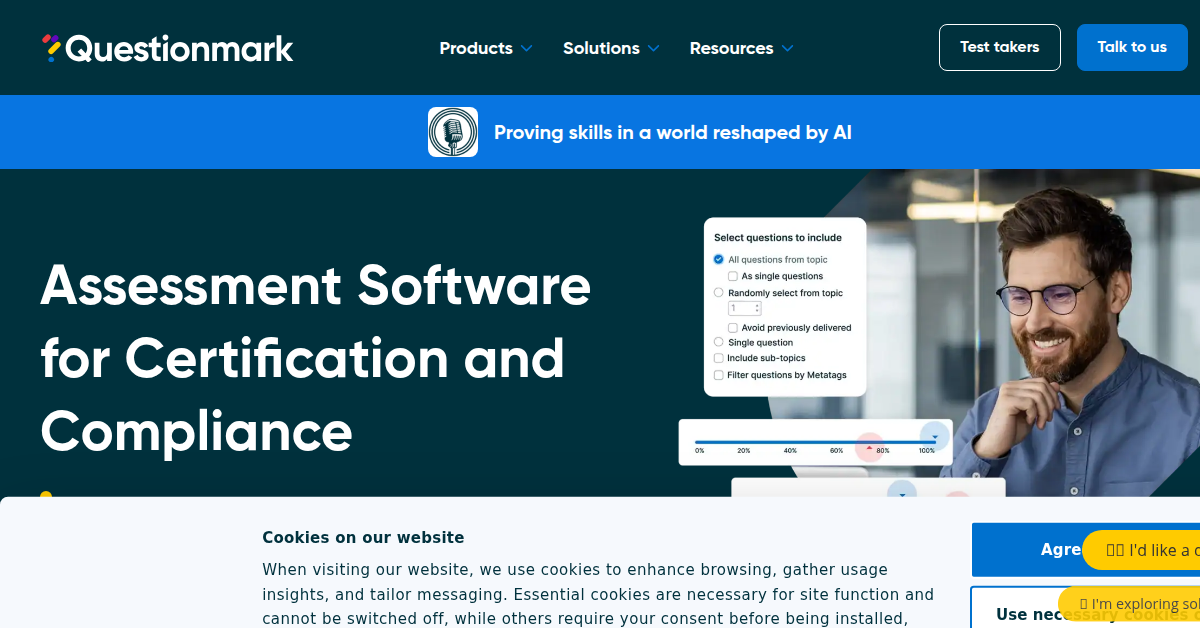Viewport: 1200px width, 628px height.
Task: Click the Questionmark logo
Action: click(167, 48)
